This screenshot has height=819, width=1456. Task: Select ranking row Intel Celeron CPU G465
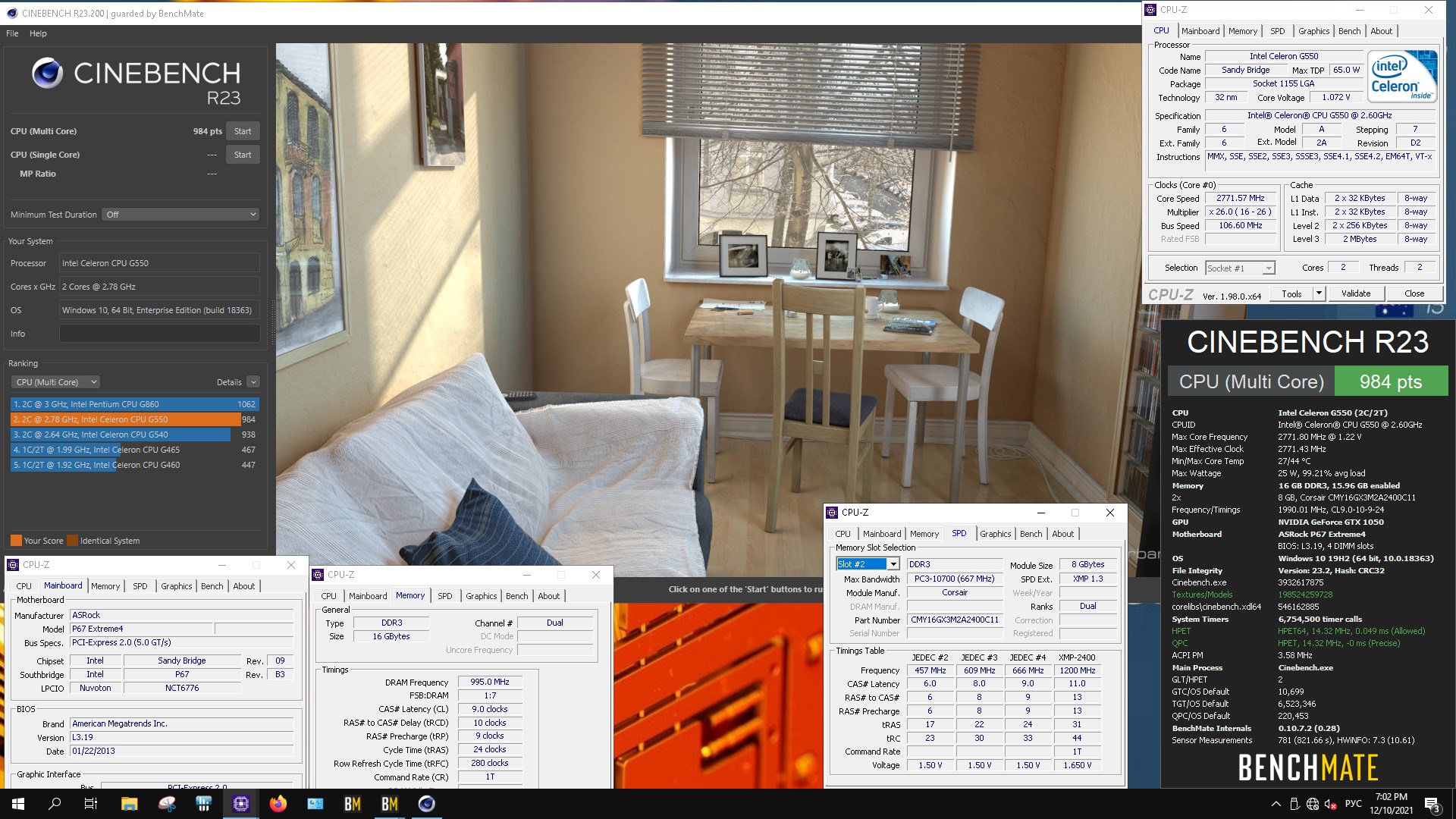134,450
